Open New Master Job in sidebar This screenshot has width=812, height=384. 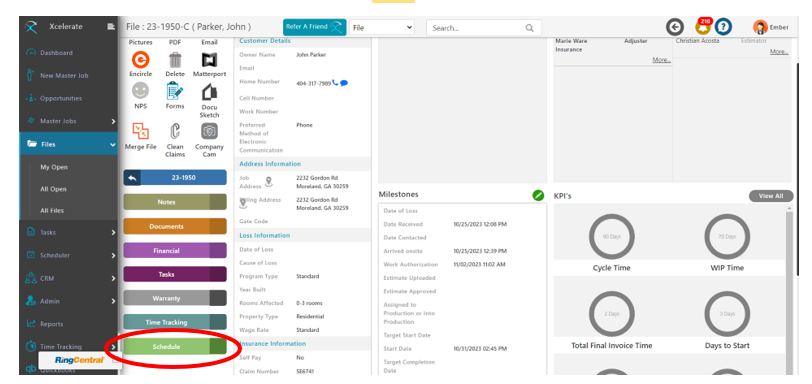tap(64, 76)
